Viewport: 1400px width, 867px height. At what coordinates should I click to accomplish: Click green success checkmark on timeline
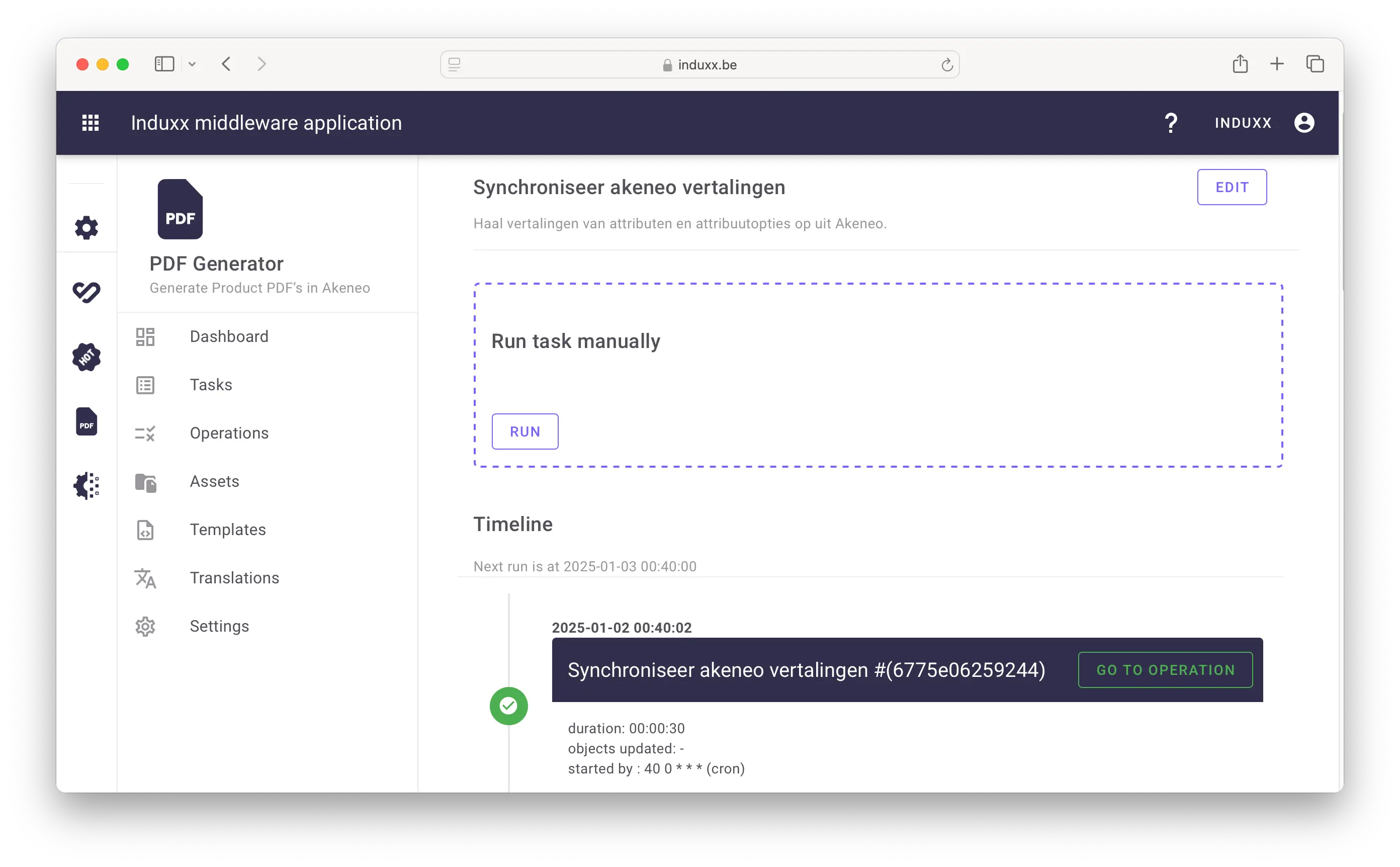point(508,706)
